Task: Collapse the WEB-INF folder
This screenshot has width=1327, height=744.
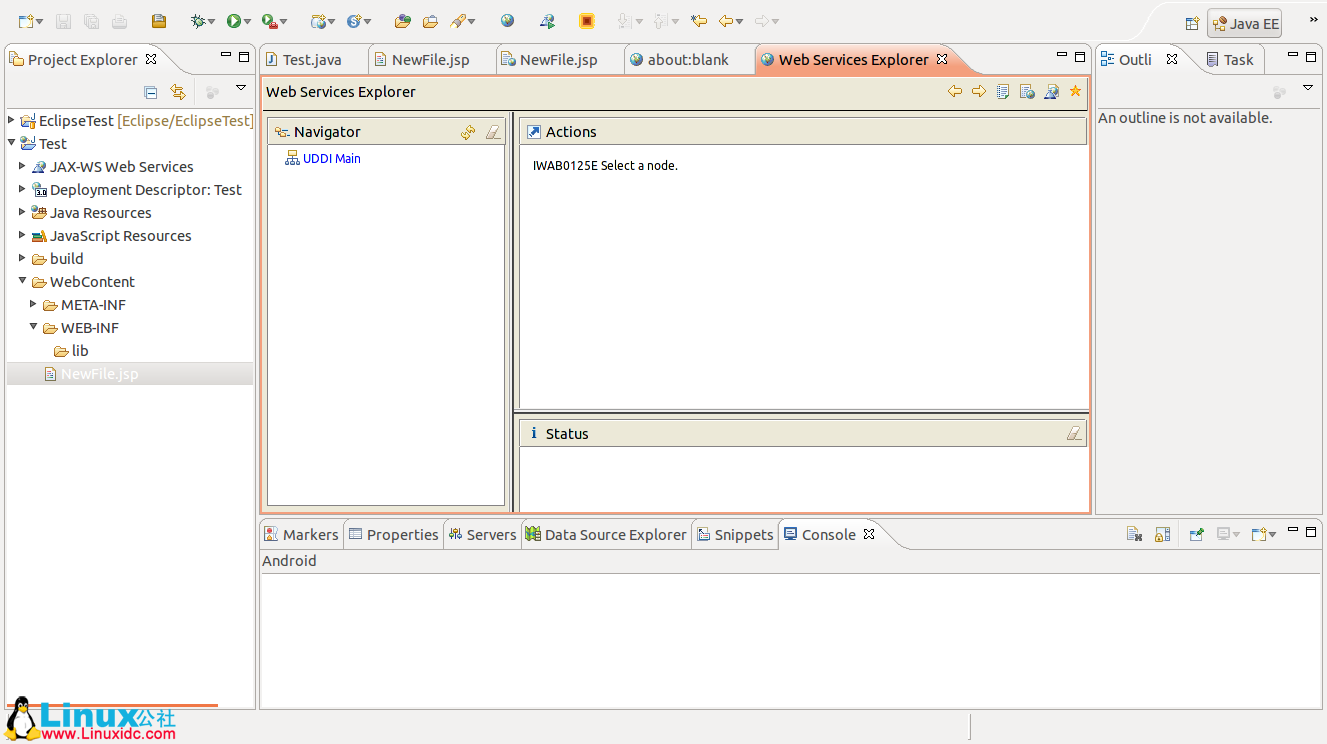Action: (33, 327)
